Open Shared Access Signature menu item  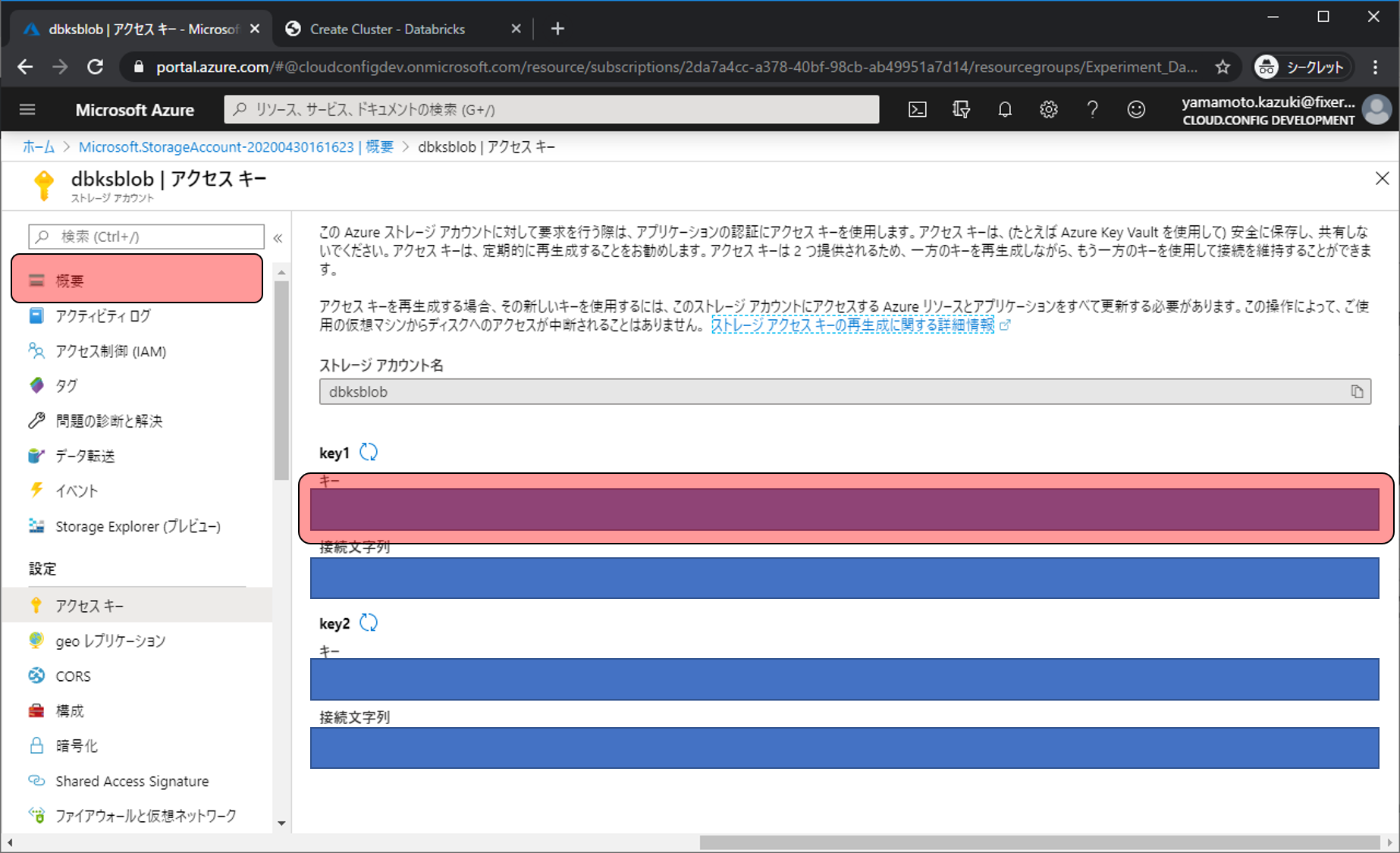tap(132, 781)
